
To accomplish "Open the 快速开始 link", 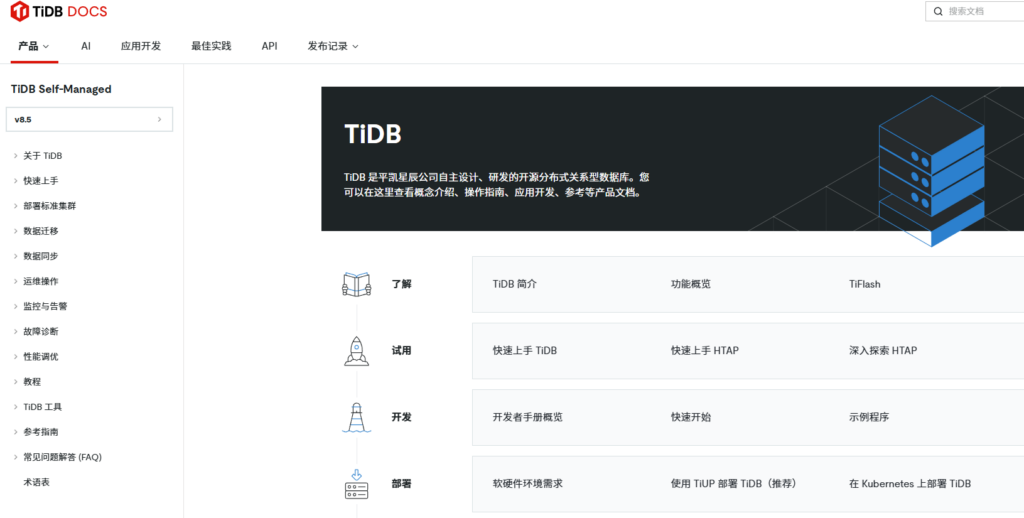I will (691, 417).
